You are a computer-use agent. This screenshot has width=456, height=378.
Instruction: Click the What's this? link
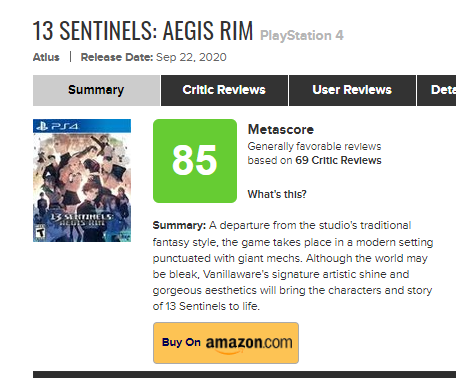pos(277,194)
